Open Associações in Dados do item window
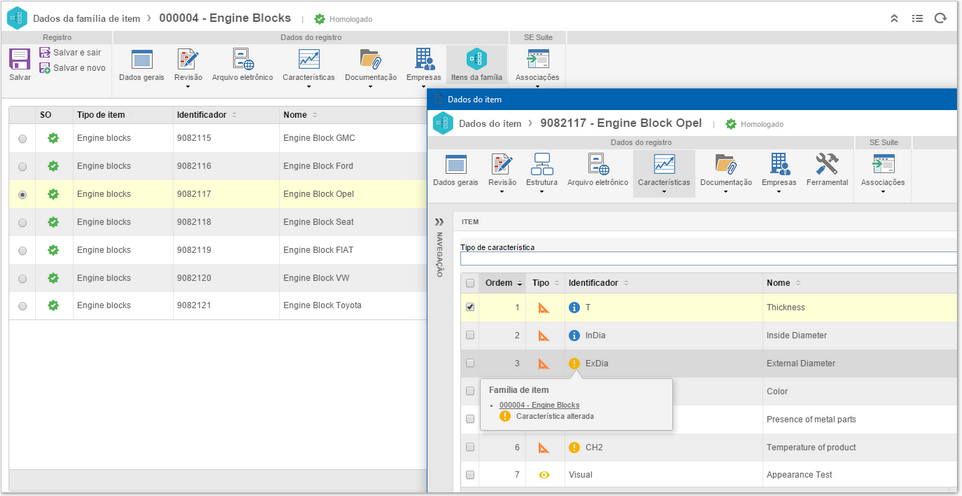 click(883, 170)
